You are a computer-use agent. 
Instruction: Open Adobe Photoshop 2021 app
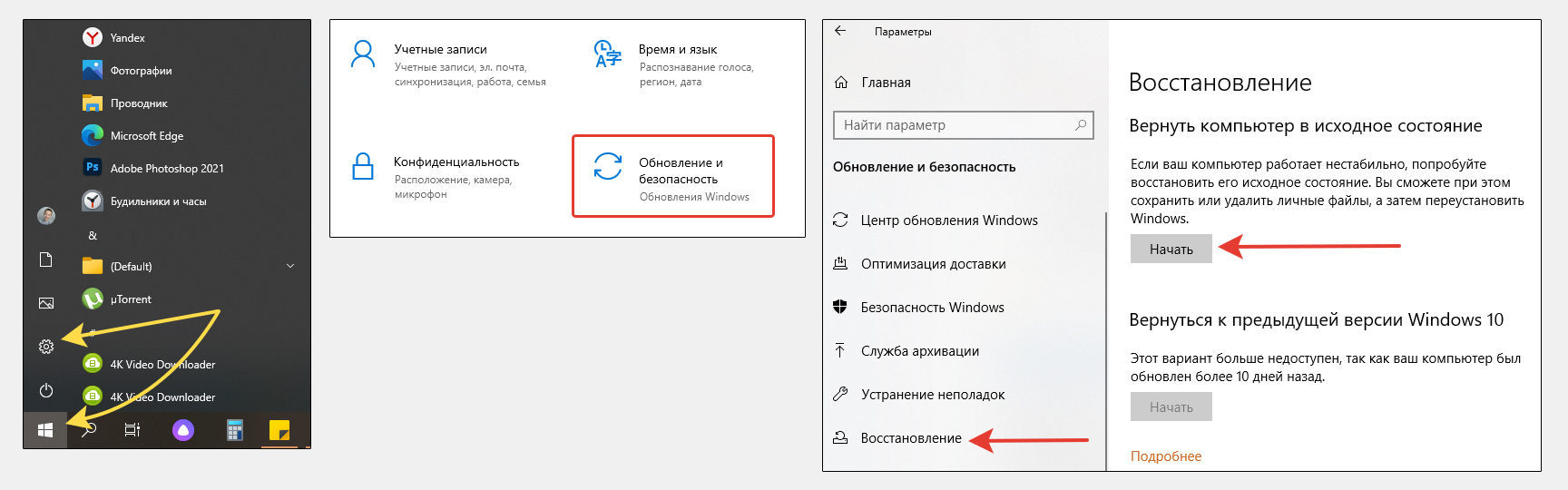tap(166, 169)
